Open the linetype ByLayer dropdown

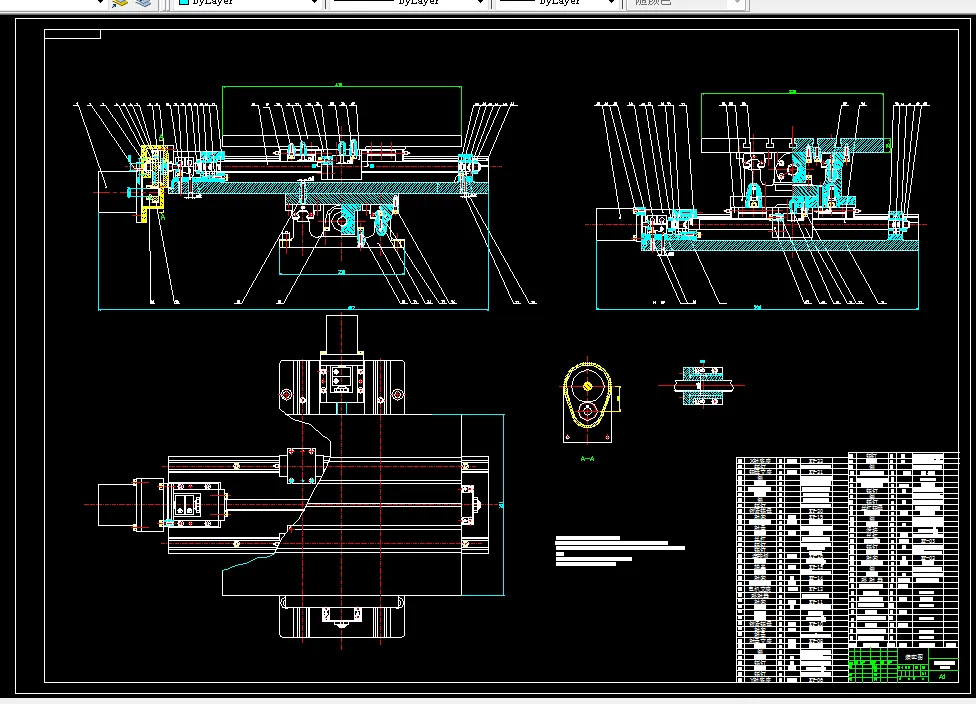pos(408,3)
